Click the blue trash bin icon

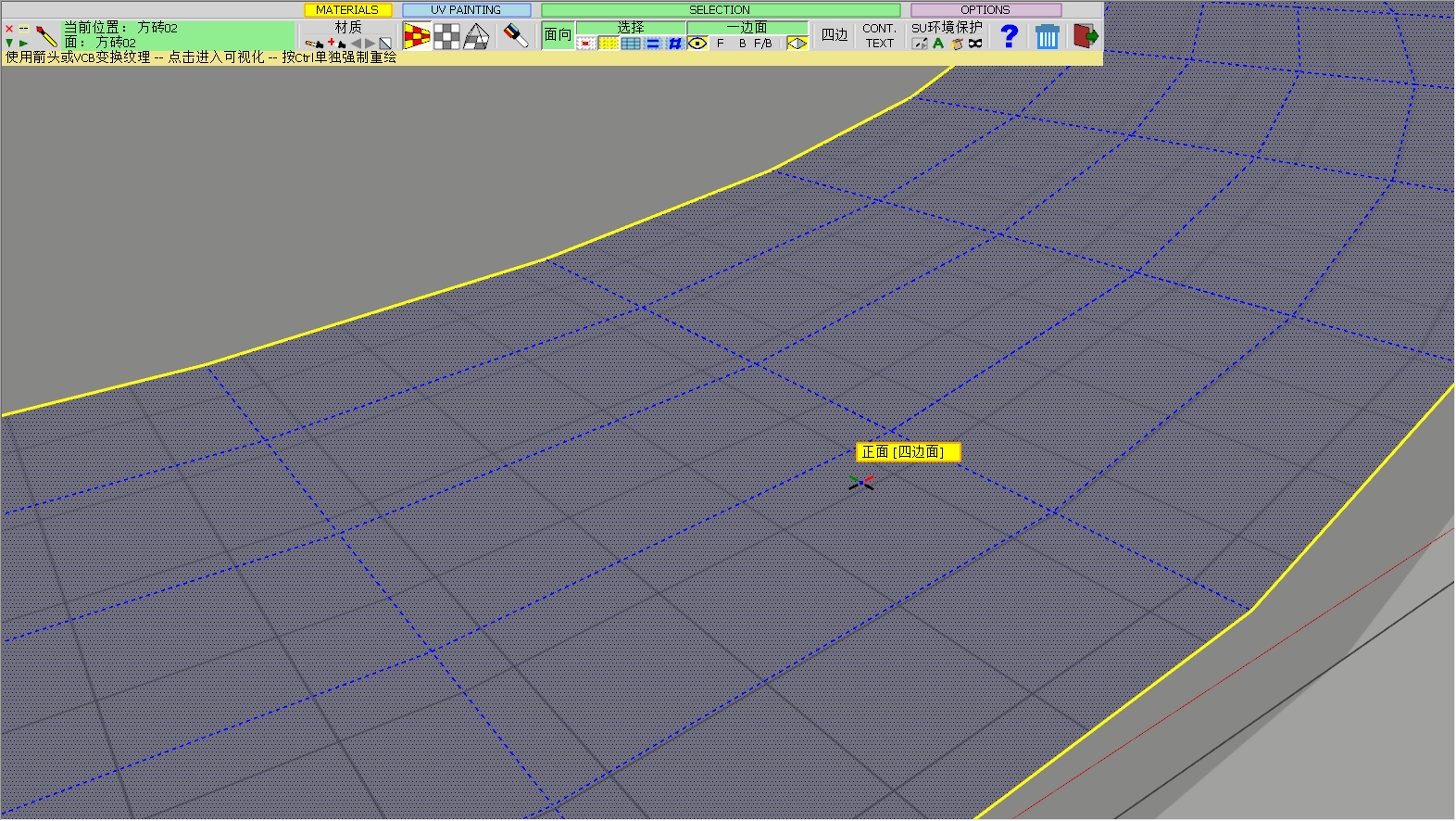tap(1047, 36)
